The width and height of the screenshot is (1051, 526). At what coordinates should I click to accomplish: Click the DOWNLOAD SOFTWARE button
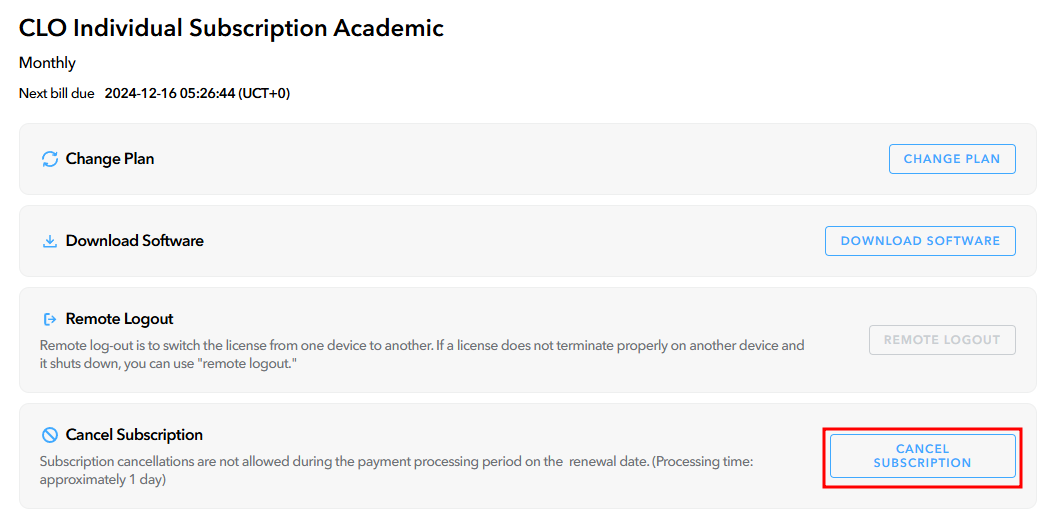[x=920, y=241]
